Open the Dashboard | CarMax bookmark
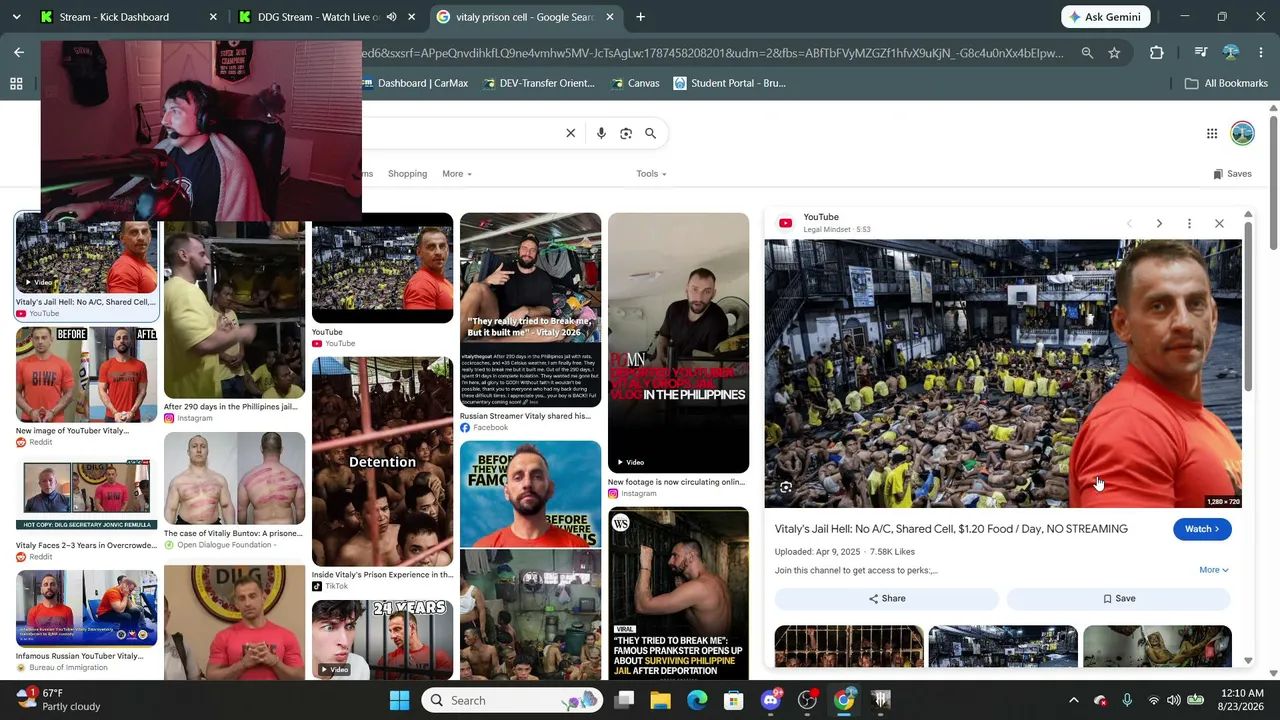Viewport: 1280px width, 720px height. [413, 83]
